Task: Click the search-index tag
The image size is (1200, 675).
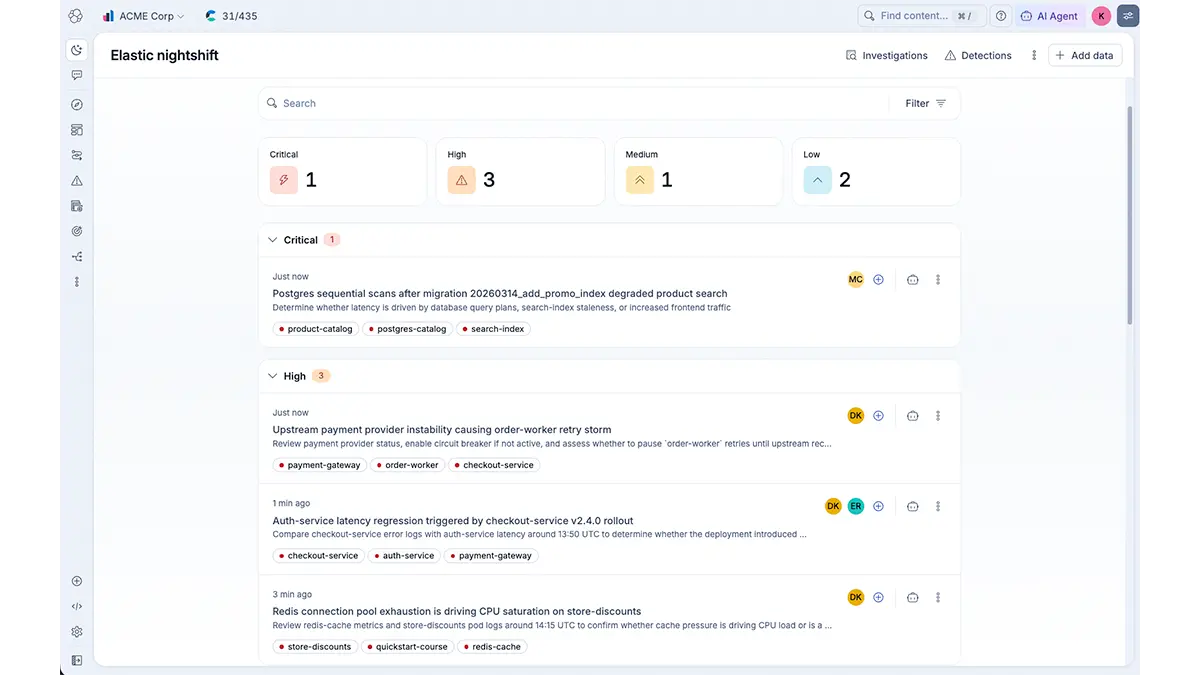Action: [494, 329]
